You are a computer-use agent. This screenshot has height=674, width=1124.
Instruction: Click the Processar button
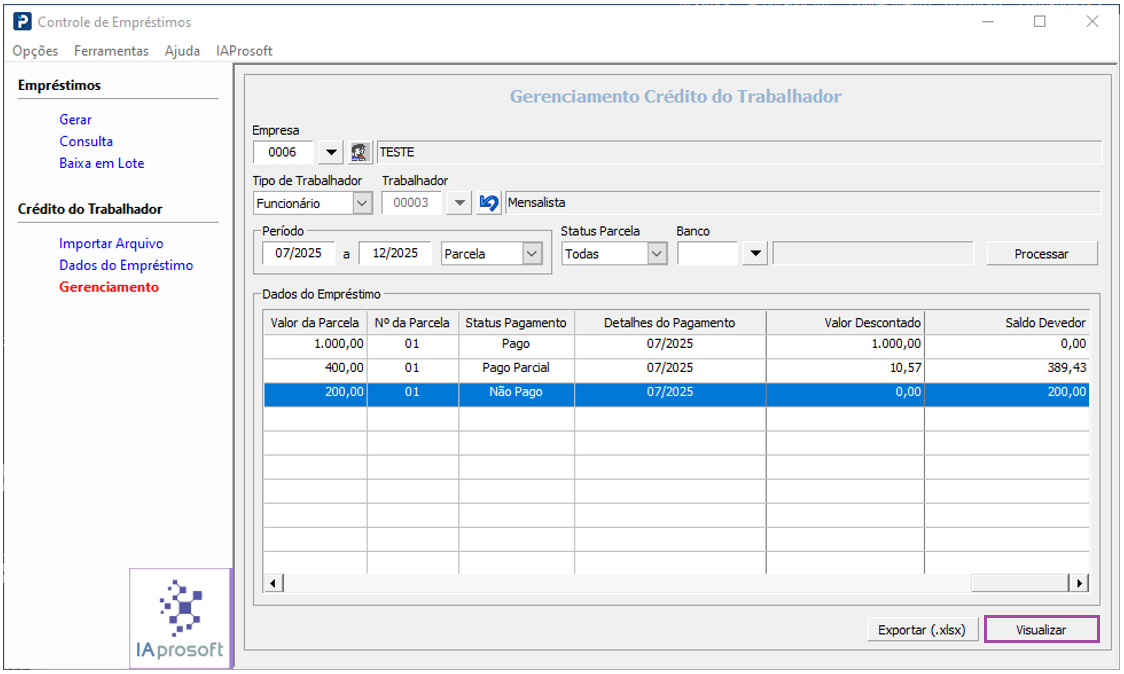click(x=1041, y=254)
